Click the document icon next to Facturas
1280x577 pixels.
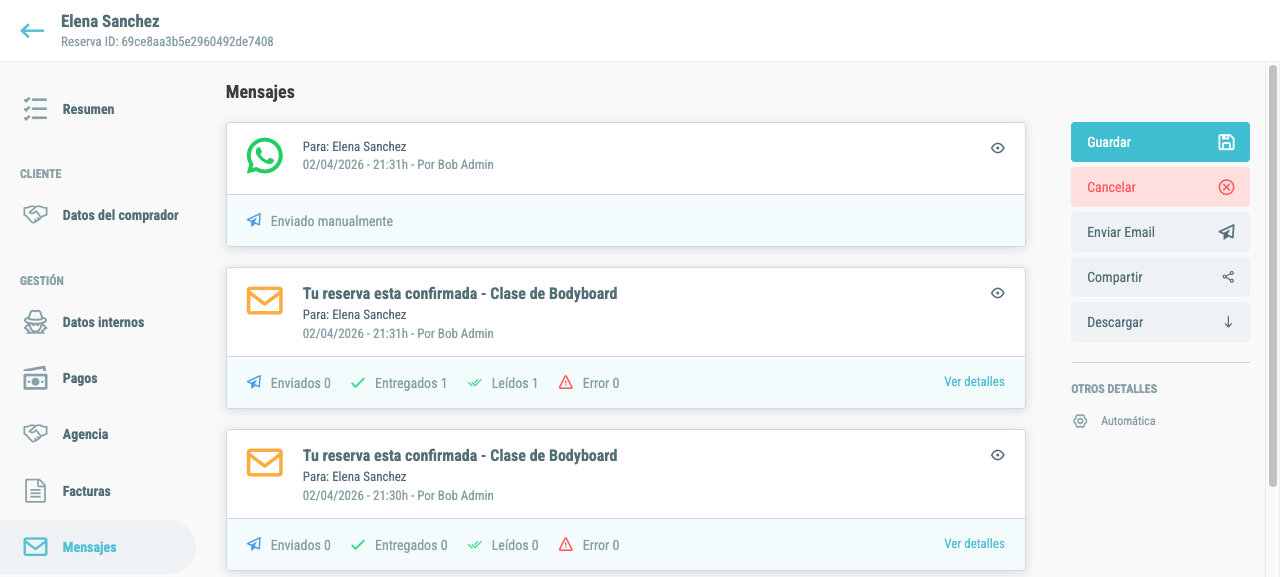click(x=35, y=491)
